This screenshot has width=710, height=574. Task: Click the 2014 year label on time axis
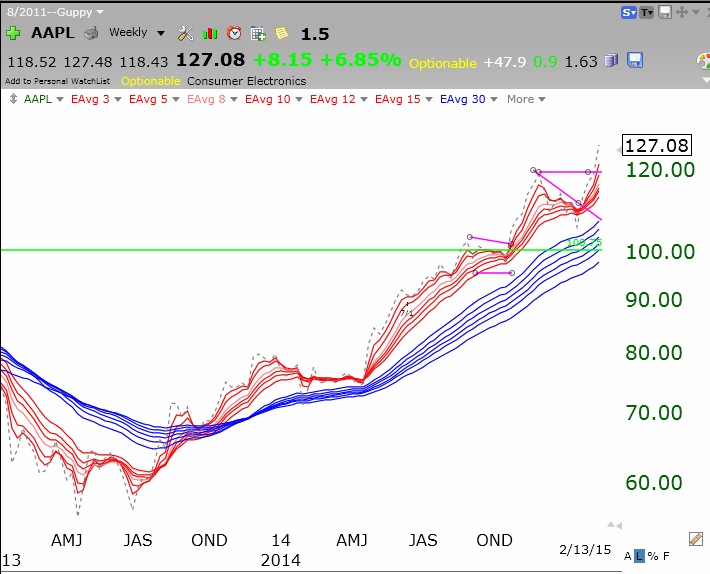tap(280, 560)
